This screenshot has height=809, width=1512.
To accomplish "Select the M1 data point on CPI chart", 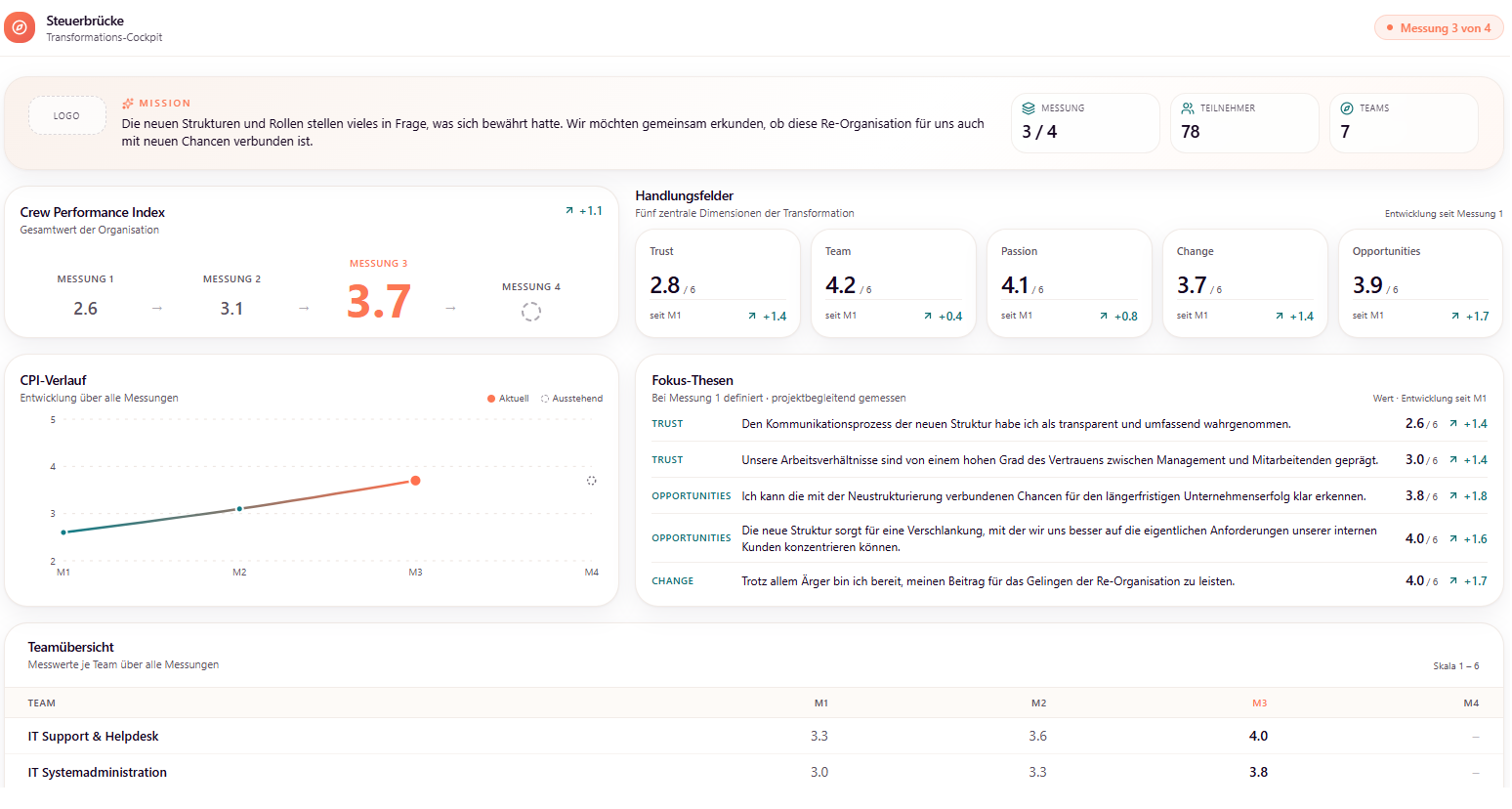I will pos(63,532).
